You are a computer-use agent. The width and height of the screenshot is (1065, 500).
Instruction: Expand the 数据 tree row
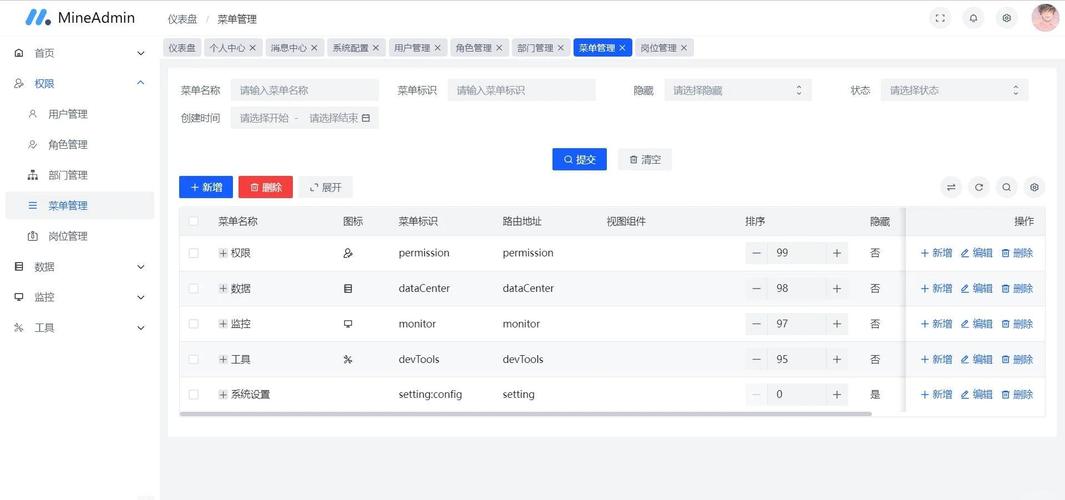[x=223, y=288]
